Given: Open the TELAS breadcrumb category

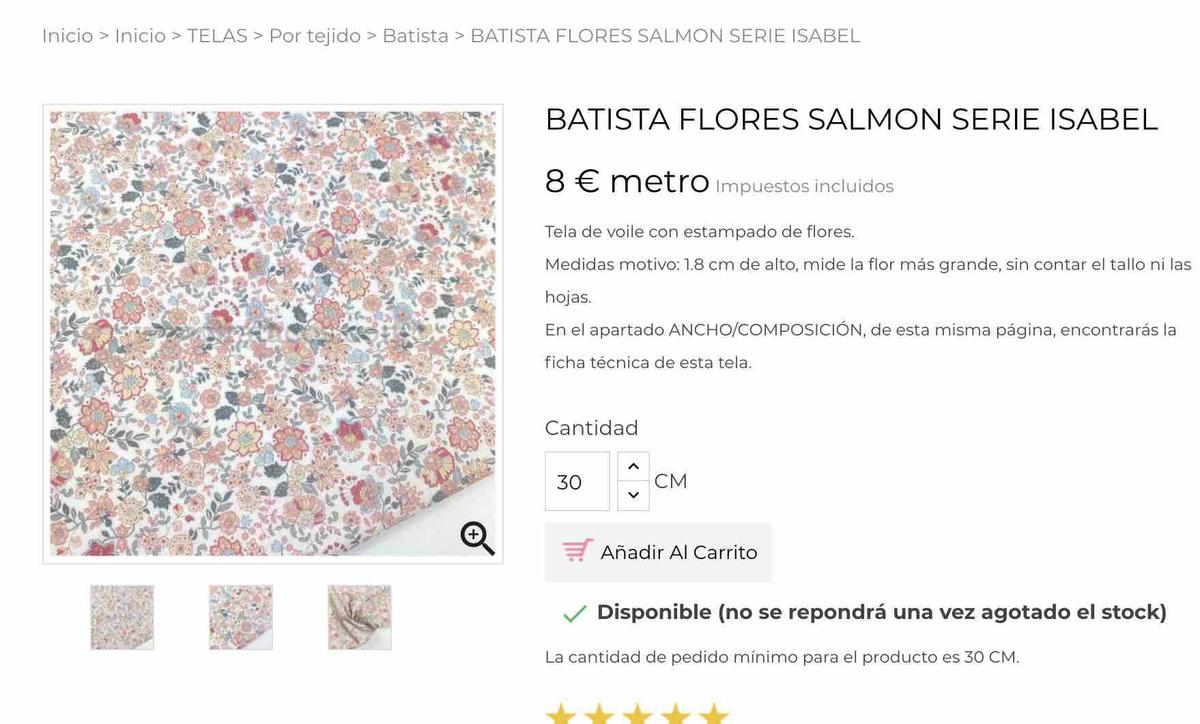Looking at the screenshot, I should coord(217,36).
